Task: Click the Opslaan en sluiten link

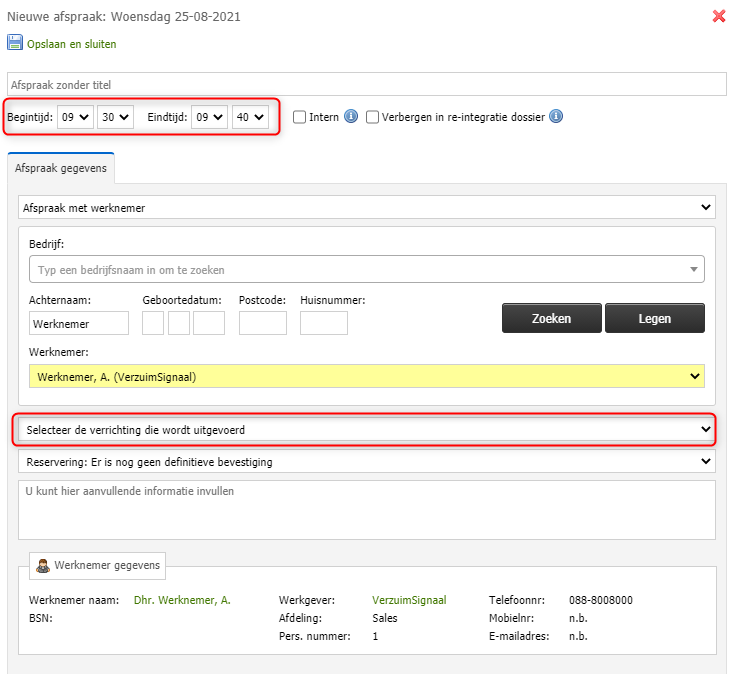Action: tap(72, 44)
